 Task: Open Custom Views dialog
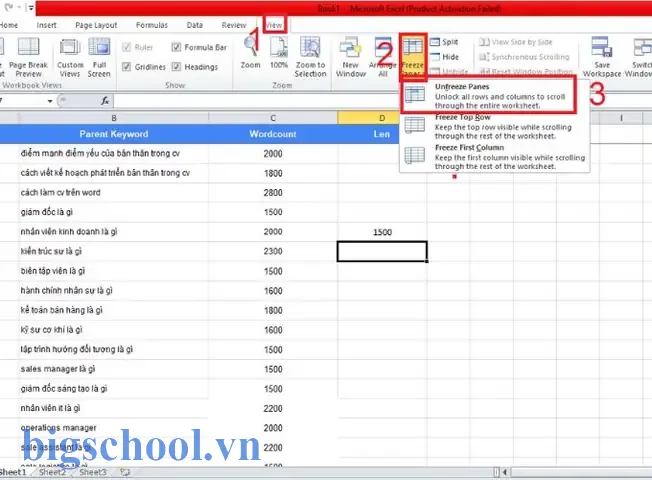(x=70, y=57)
